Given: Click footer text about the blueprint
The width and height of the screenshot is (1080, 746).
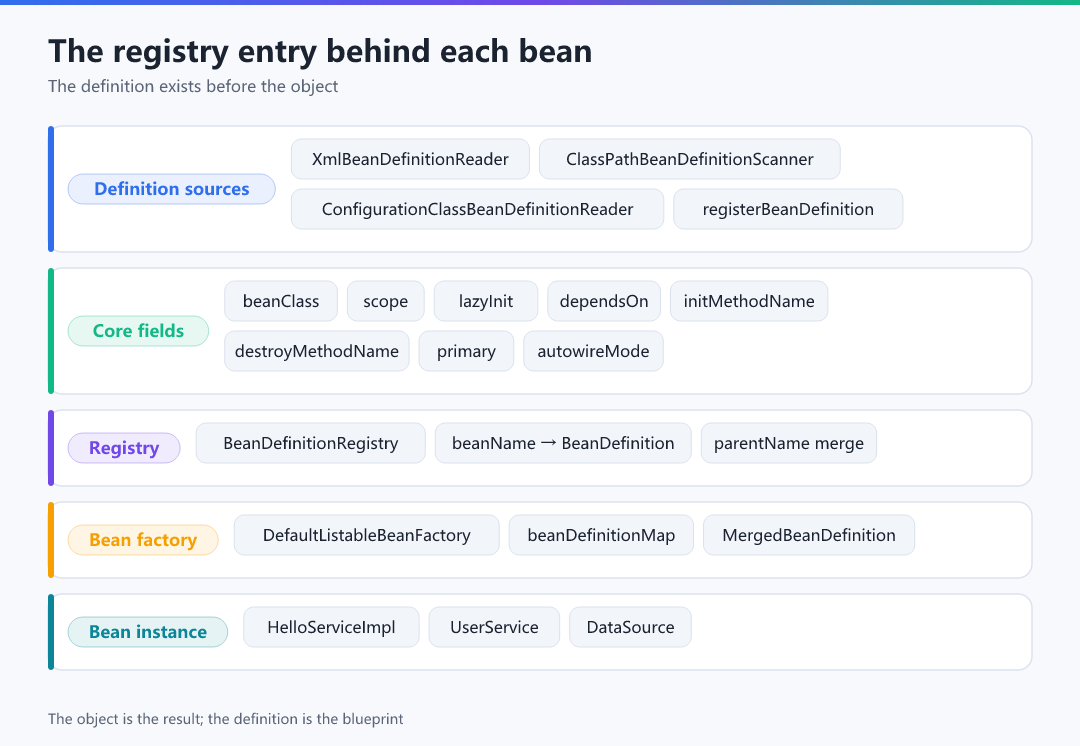Looking at the screenshot, I should click(x=225, y=718).
